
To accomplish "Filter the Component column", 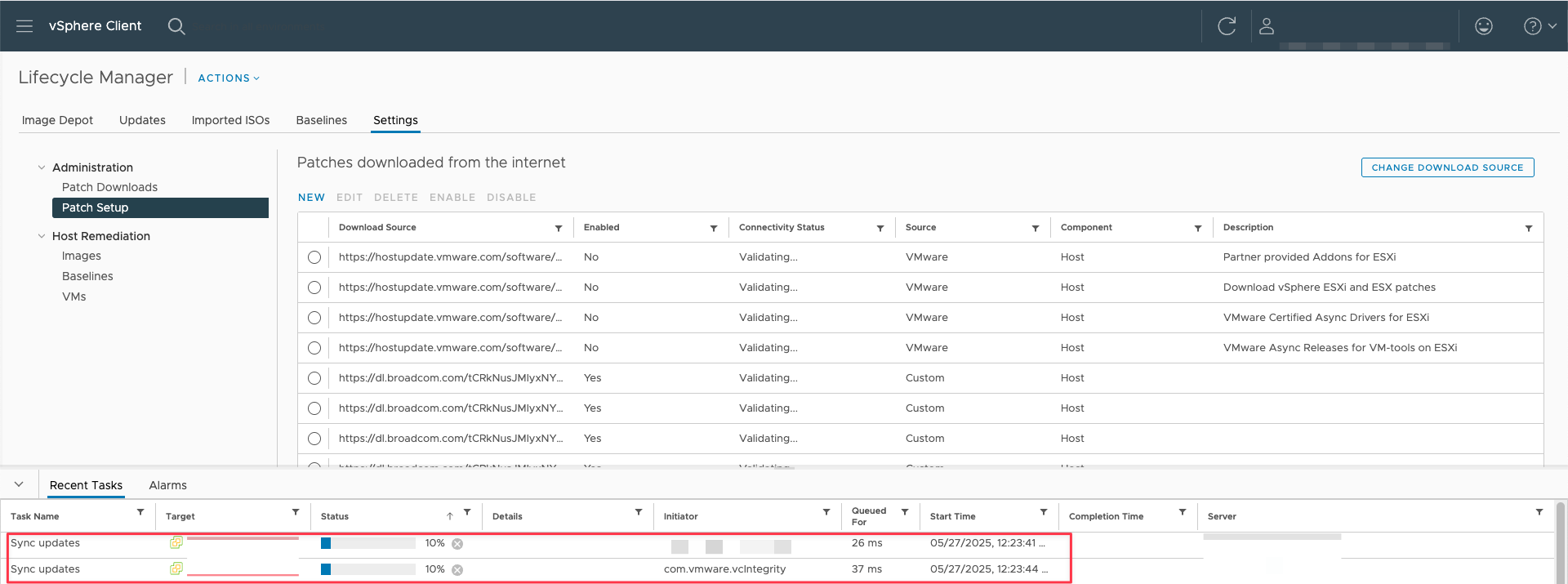I will coord(1198,228).
